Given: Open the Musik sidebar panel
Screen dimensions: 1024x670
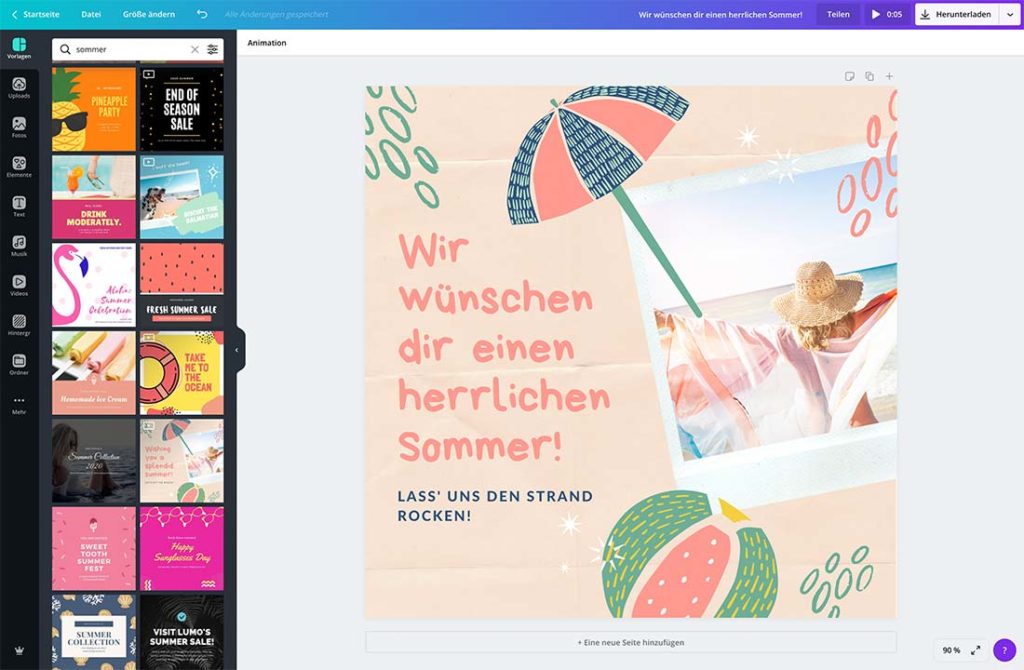Looking at the screenshot, I should pos(19,246).
